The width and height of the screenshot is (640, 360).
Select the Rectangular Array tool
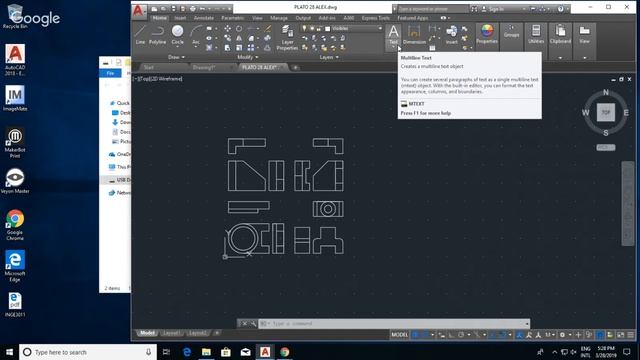(x=251, y=48)
